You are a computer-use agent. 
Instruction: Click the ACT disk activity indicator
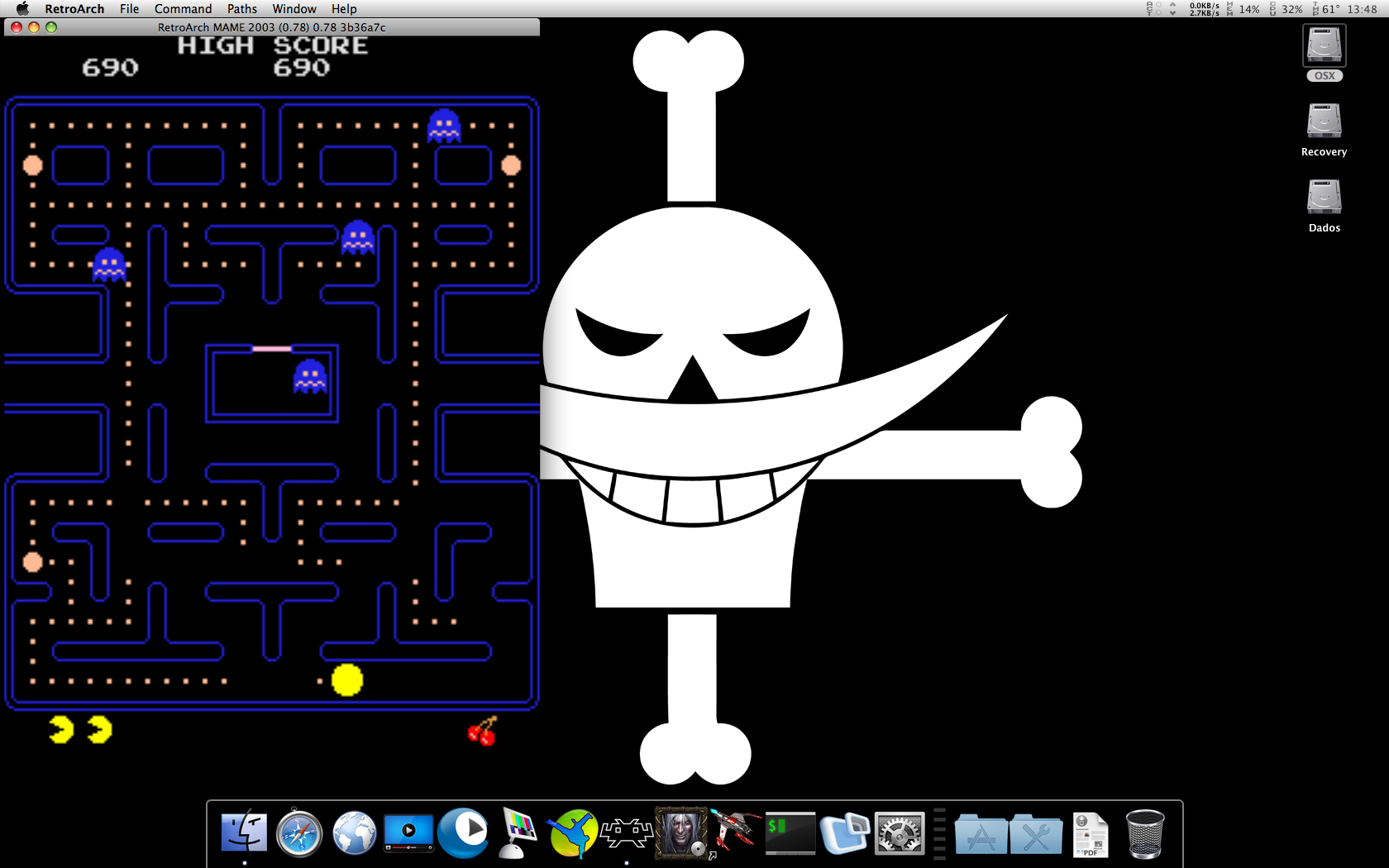1154,8
